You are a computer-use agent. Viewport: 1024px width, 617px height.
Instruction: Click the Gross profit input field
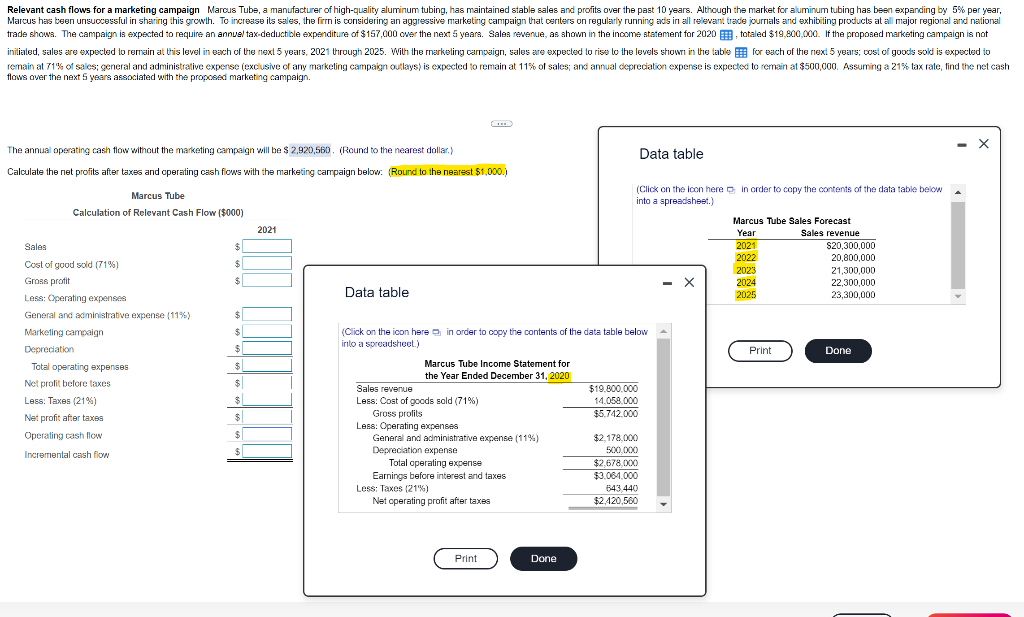click(x=267, y=280)
